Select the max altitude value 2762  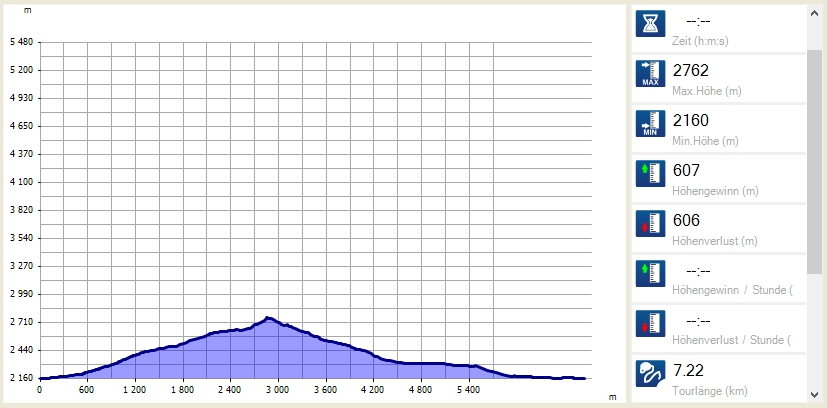[690, 70]
